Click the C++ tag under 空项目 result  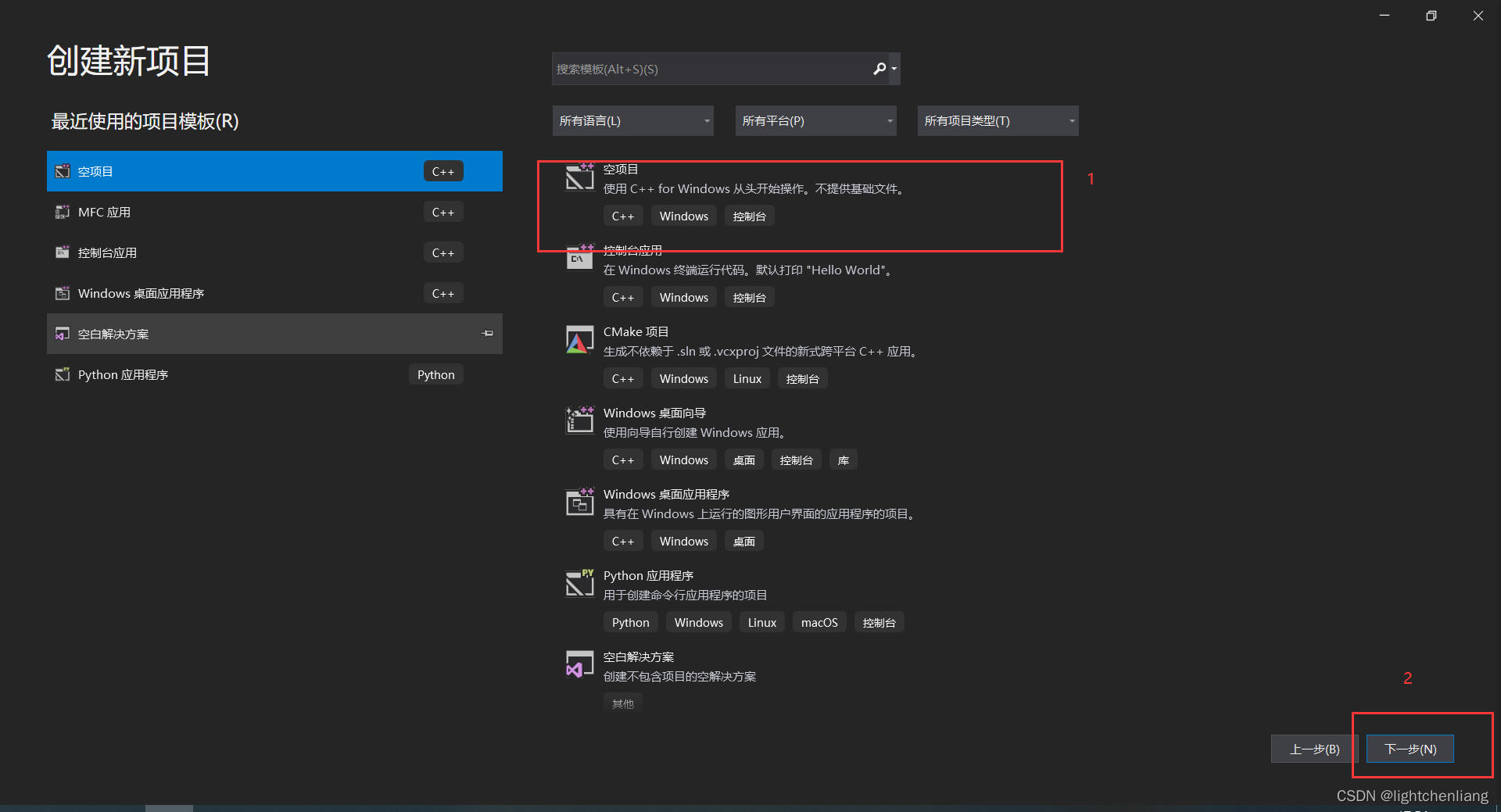coord(623,216)
